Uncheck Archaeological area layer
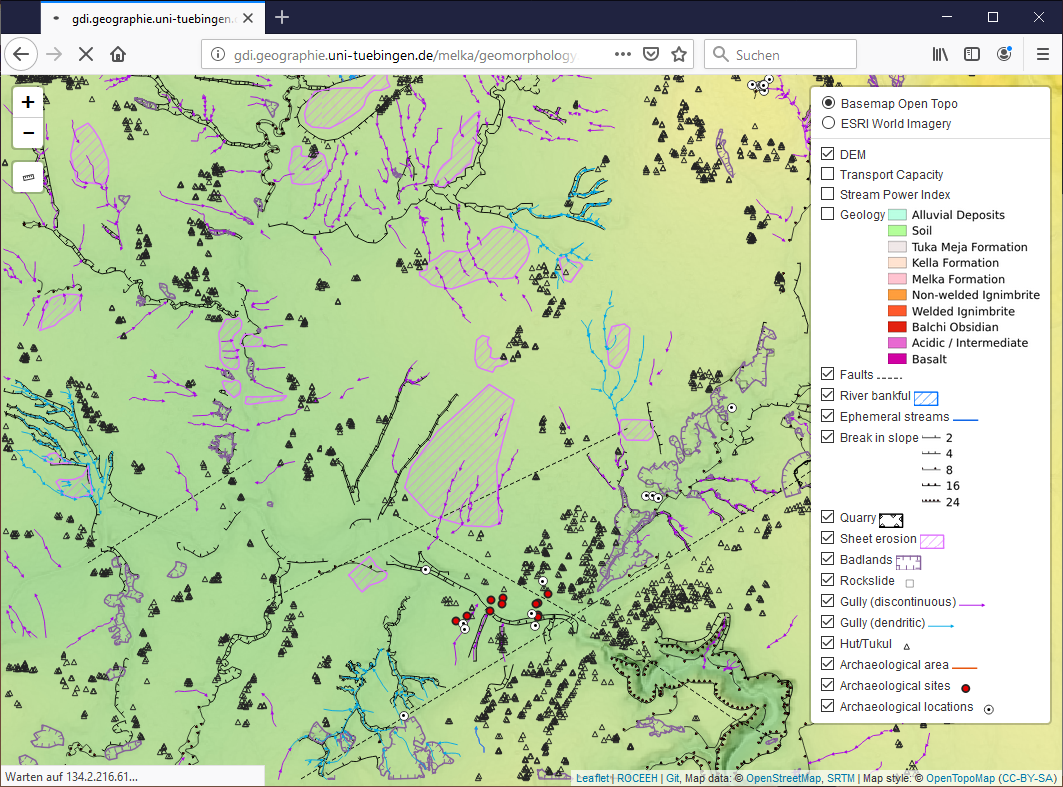This screenshot has height=787, width=1063. click(x=827, y=664)
